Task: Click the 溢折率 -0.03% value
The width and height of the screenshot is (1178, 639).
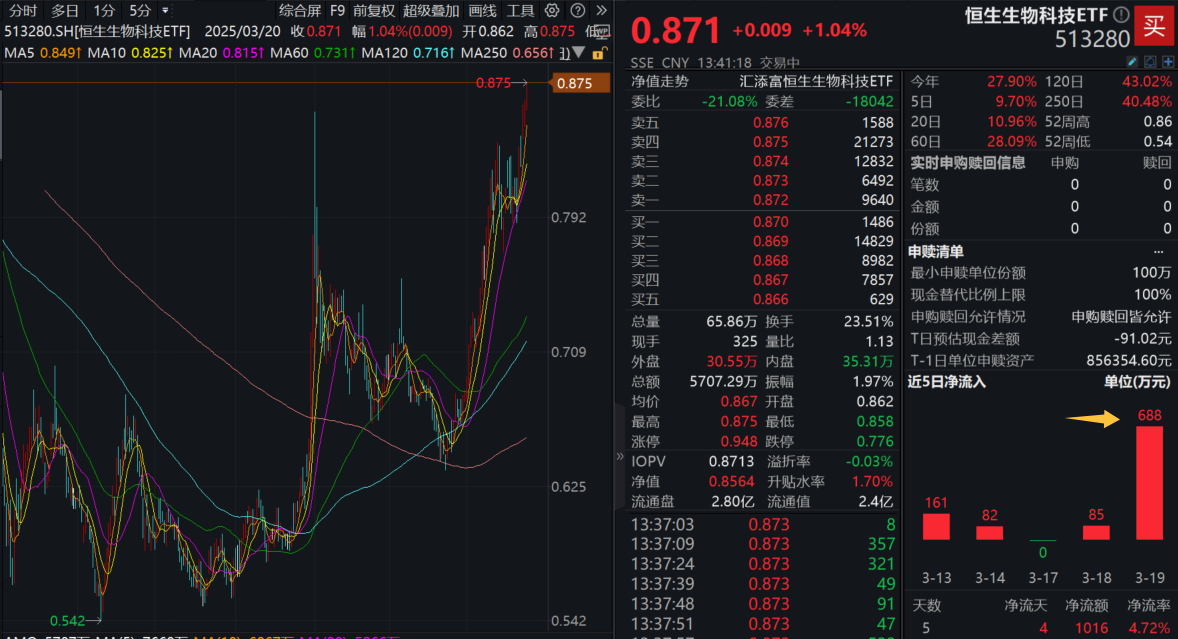Action: pyautogui.click(x=868, y=462)
